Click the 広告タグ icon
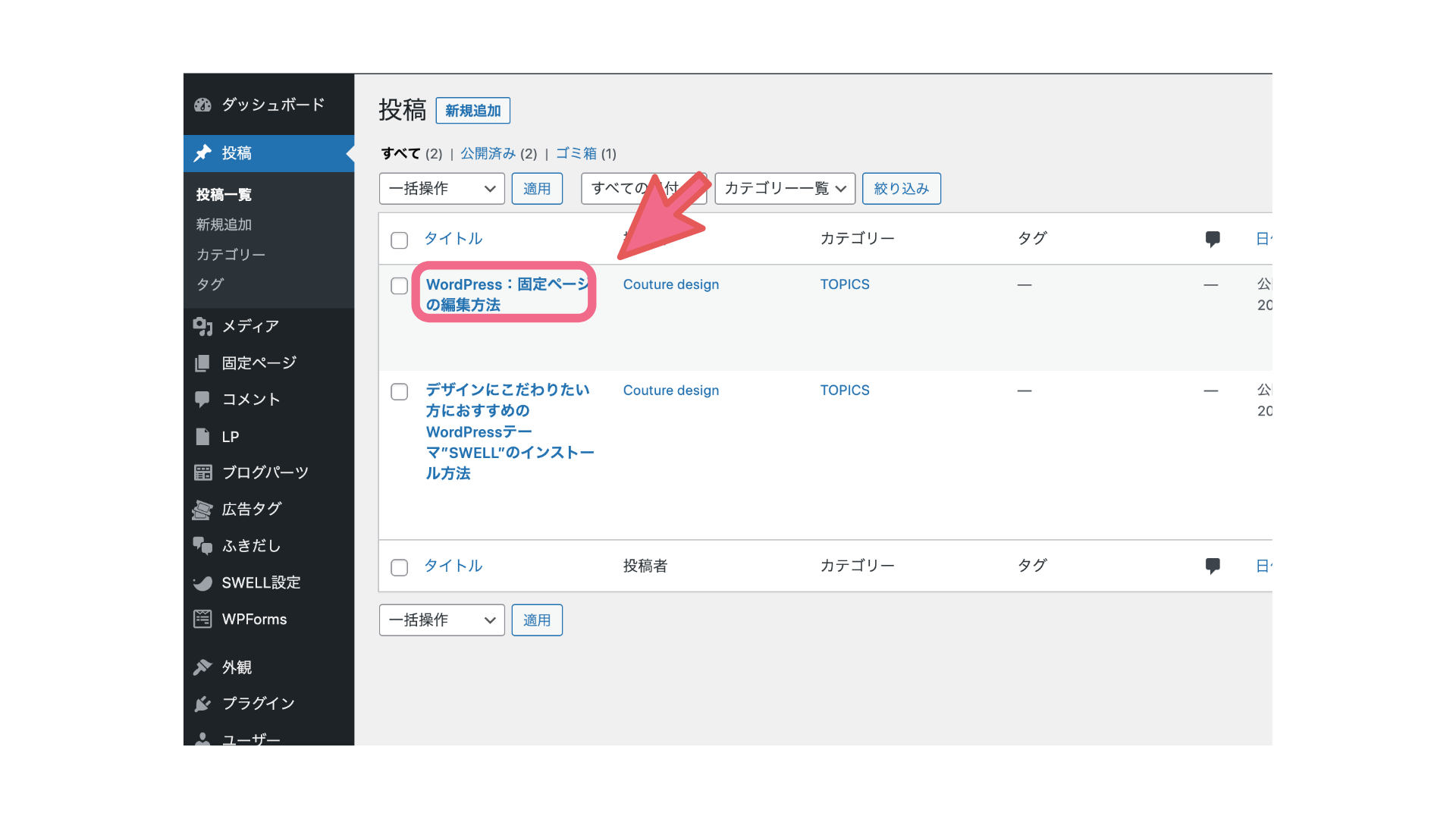1456x819 pixels. pos(202,510)
